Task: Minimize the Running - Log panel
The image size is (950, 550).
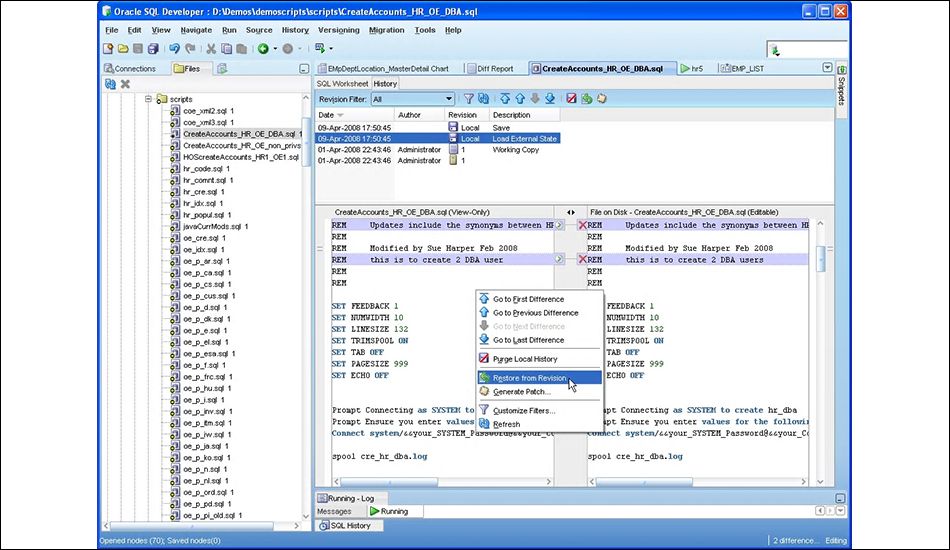Action: click(x=840, y=498)
